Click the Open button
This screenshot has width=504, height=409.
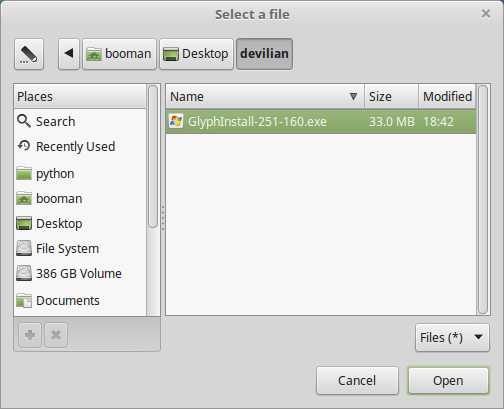448,381
